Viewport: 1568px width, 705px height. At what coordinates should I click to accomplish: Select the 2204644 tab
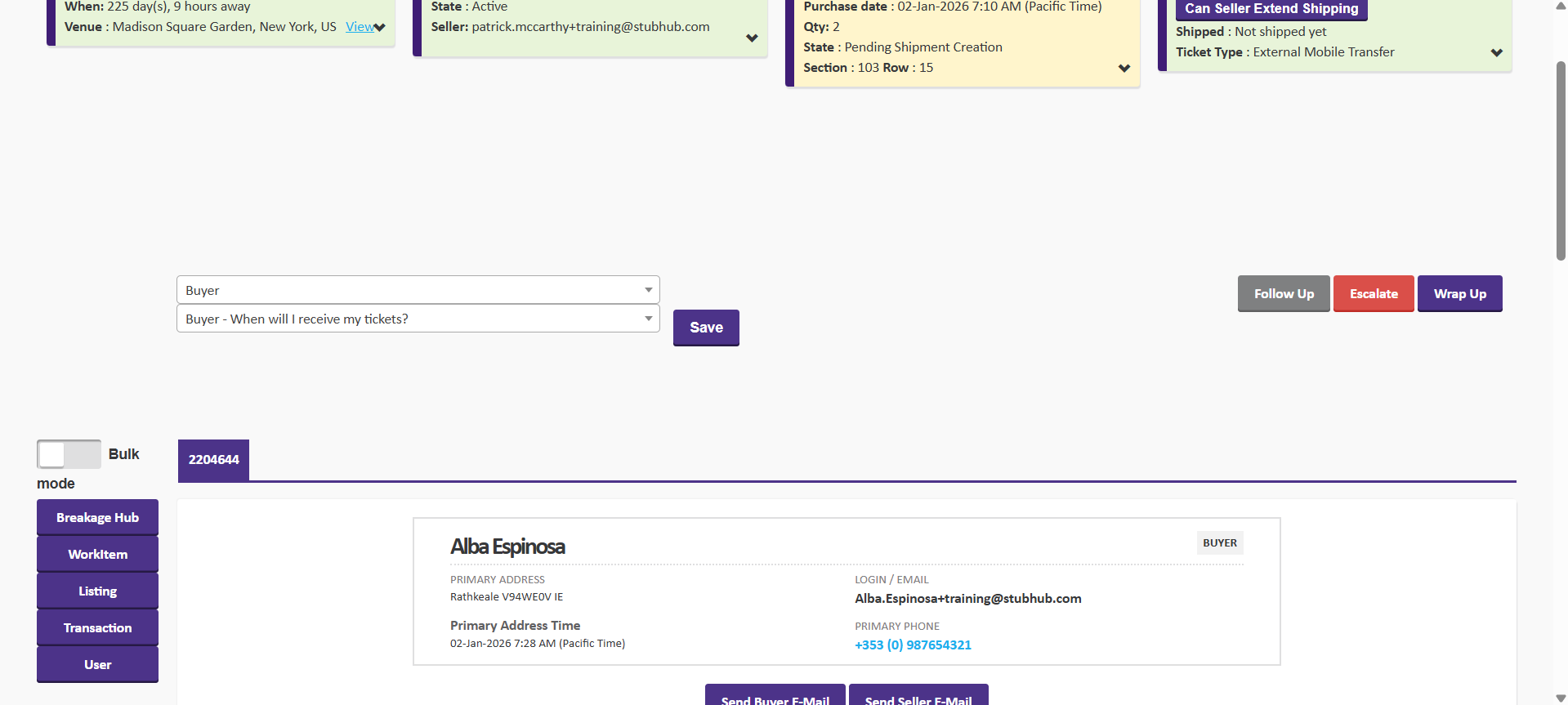tap(213, 460)
